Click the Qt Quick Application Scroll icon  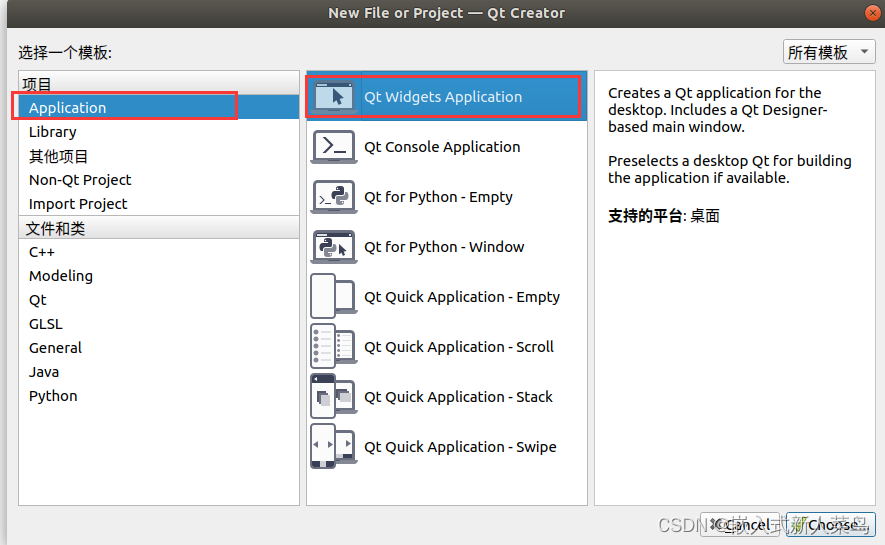click(334, 346)
